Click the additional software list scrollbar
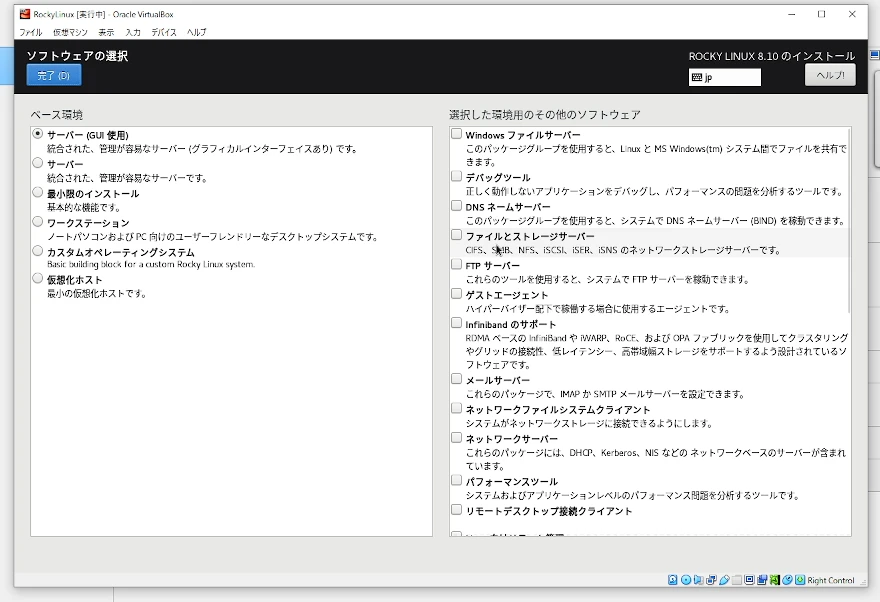Screen dimensions: 880x602 [849, 222]
